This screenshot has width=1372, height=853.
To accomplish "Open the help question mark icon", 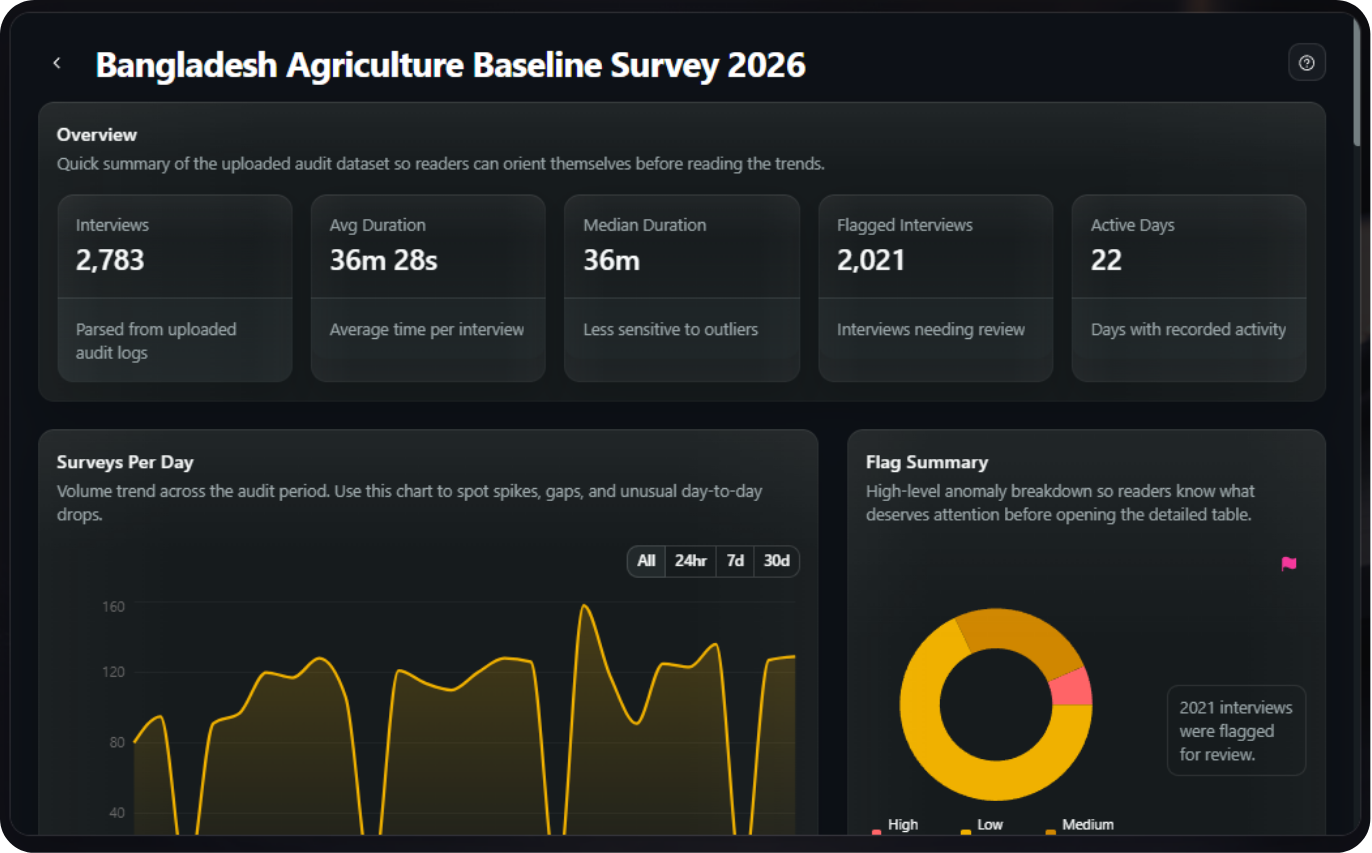I will click(x=1306, y=63).
